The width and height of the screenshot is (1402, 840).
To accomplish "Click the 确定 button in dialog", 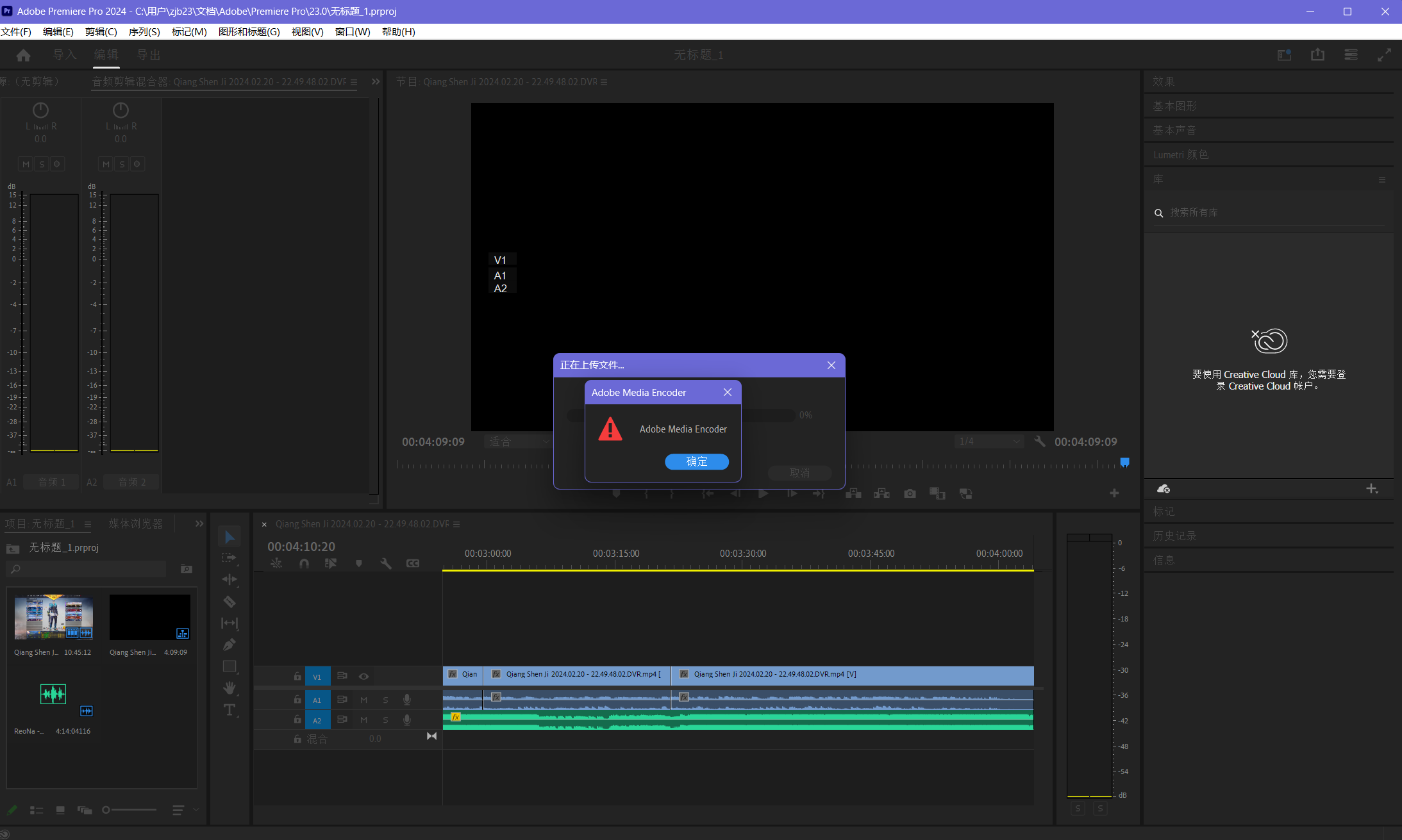I will [696, 462].
